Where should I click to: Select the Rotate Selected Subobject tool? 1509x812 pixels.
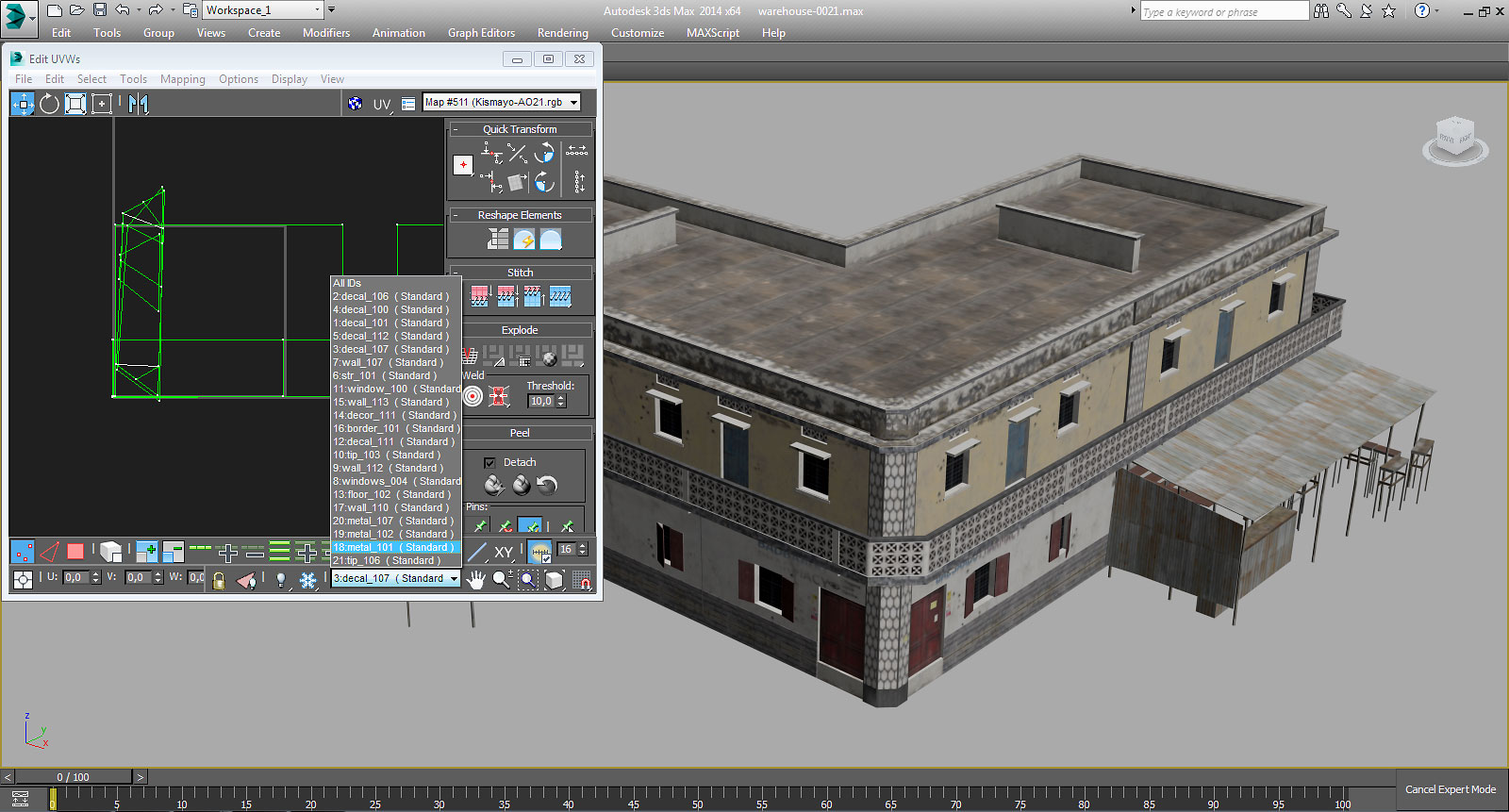49,104
